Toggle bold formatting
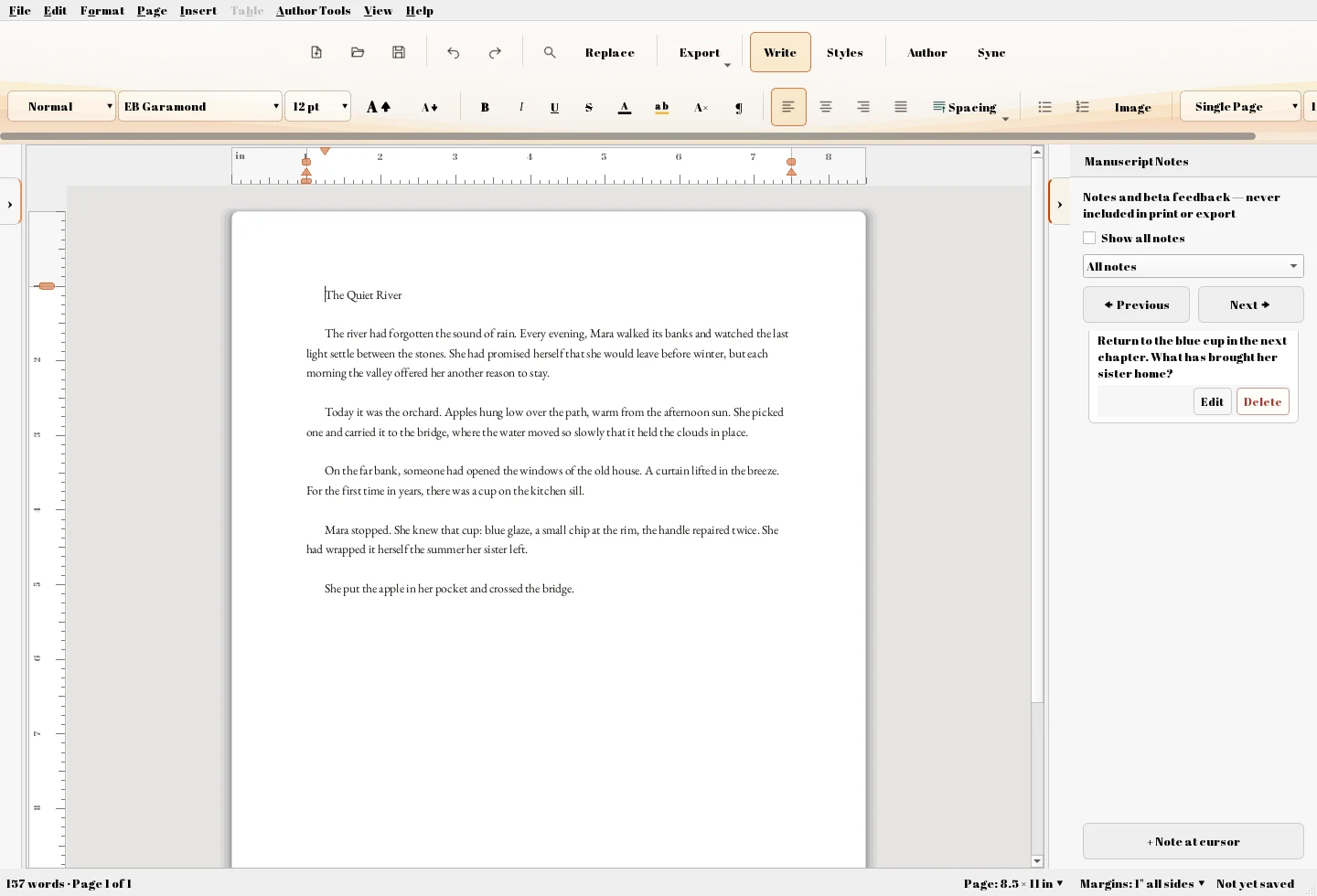The width and height of the screenshot is (1317, 896). pos(485,107)
